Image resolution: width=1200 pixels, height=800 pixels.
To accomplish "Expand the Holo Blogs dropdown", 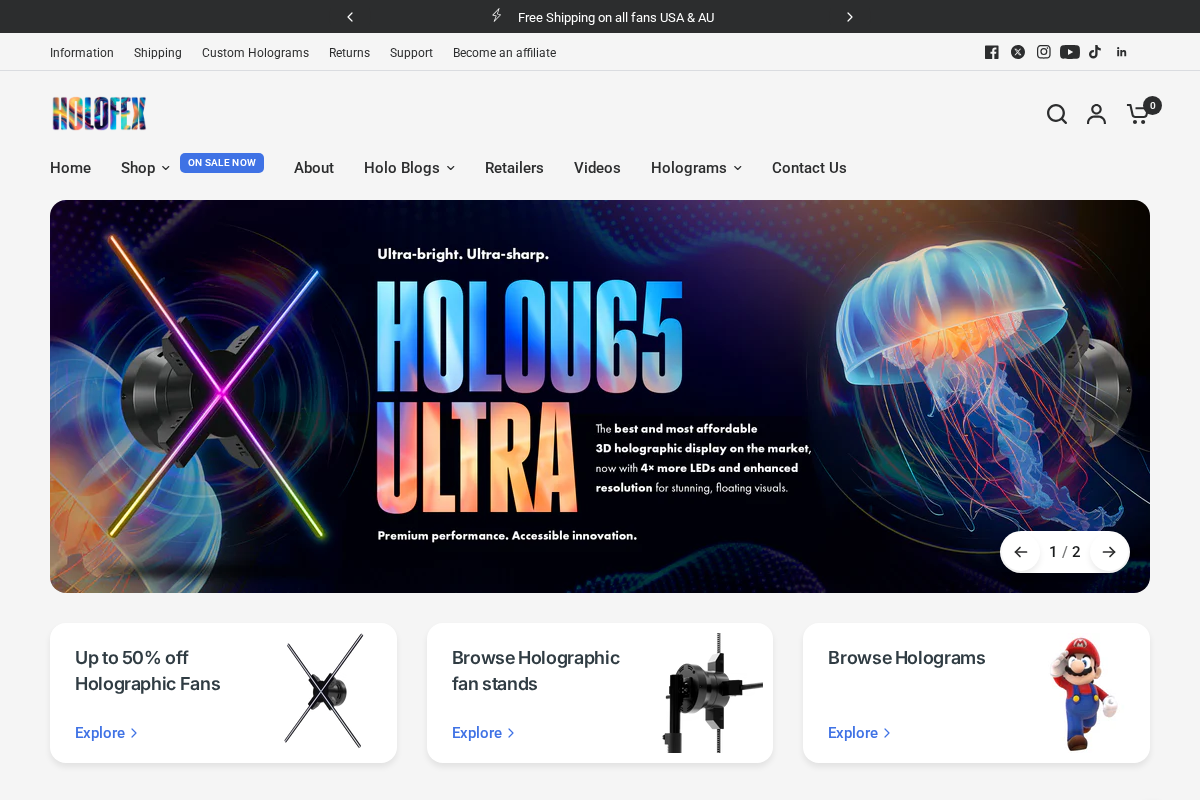I will point(409,168).
